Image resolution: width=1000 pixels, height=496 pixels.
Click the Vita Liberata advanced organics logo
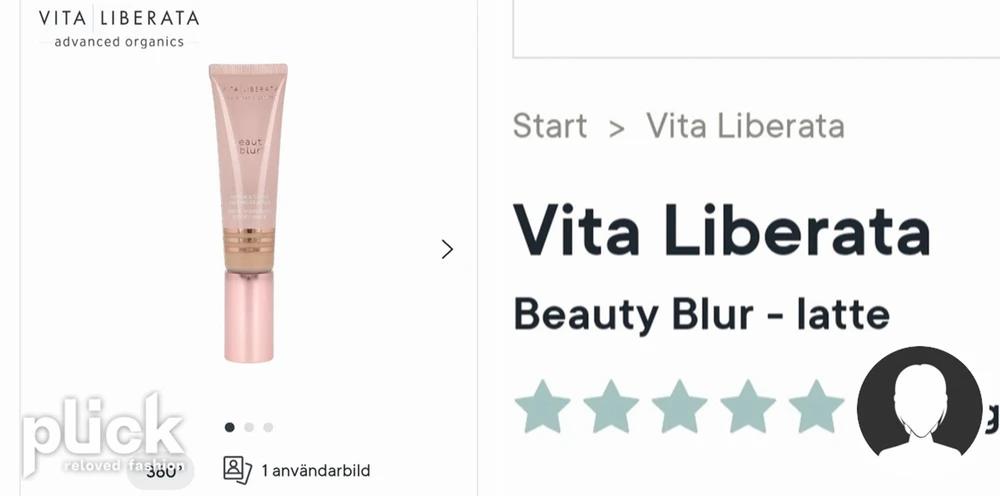coord(119,27)
